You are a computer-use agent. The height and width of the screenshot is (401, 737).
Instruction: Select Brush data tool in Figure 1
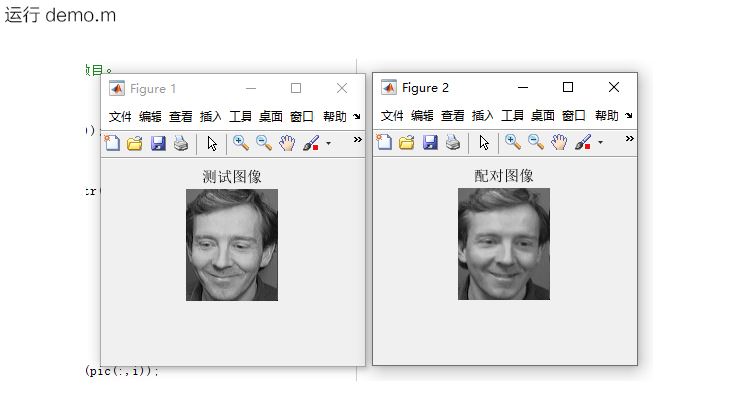click(311, 143)
